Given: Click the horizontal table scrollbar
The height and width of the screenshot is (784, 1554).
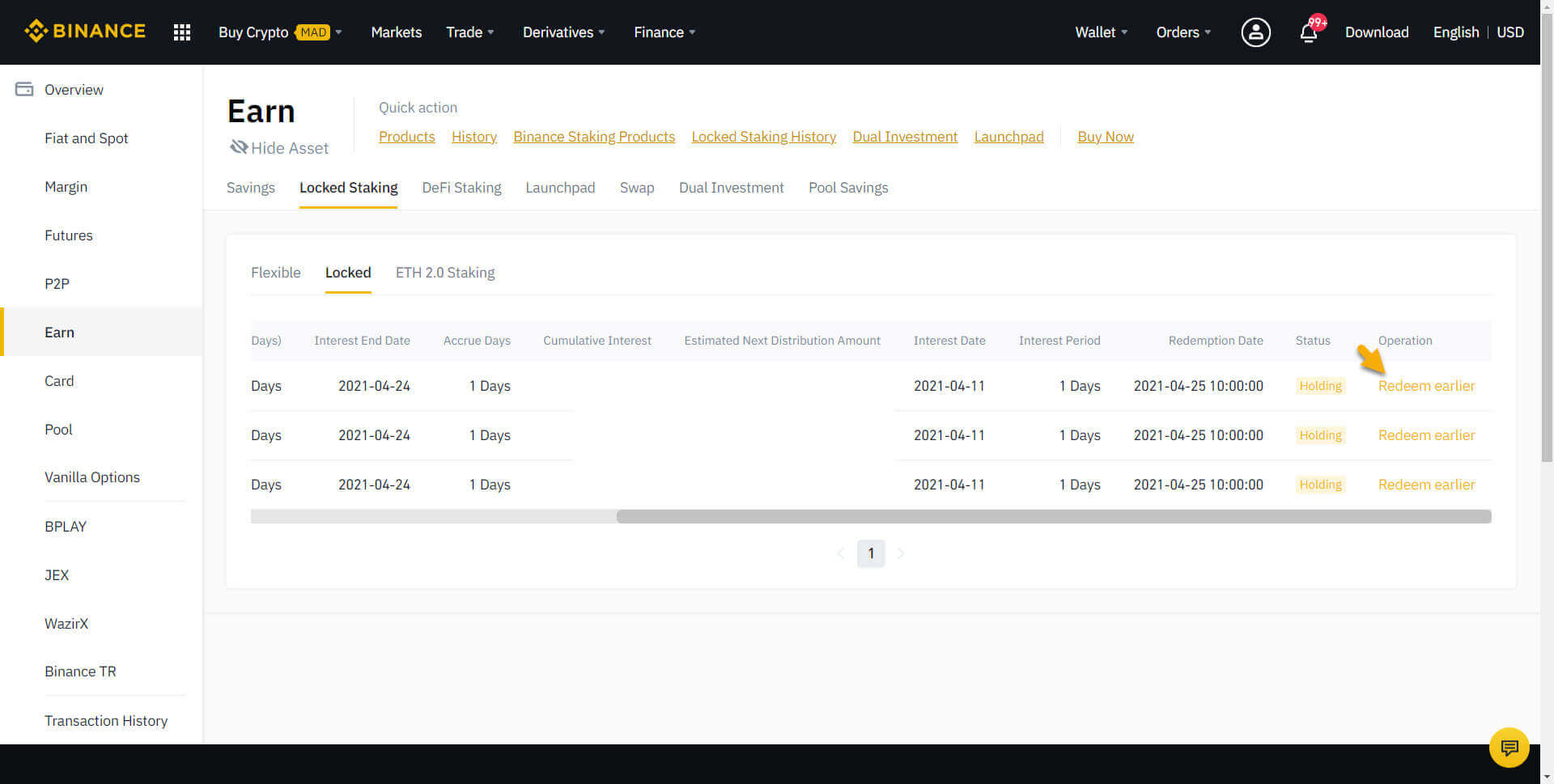Looking at the screenshot, I should pos(1054,516).
